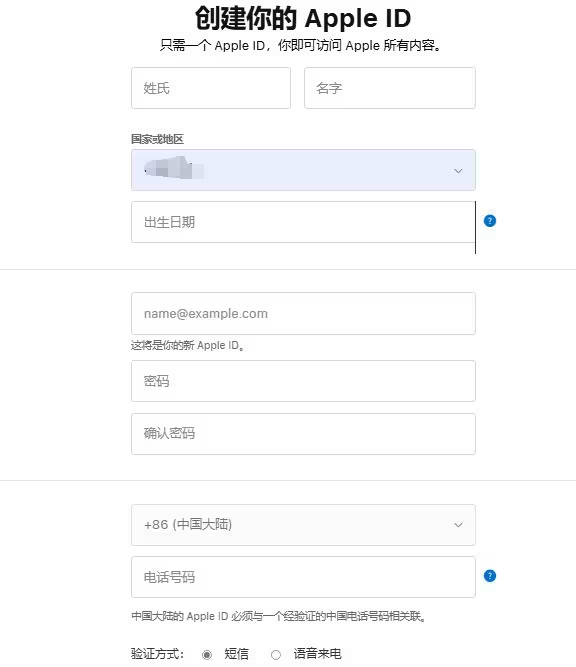Click the name@example.com email field
The image size is (576, 667).
pos(303,314)
